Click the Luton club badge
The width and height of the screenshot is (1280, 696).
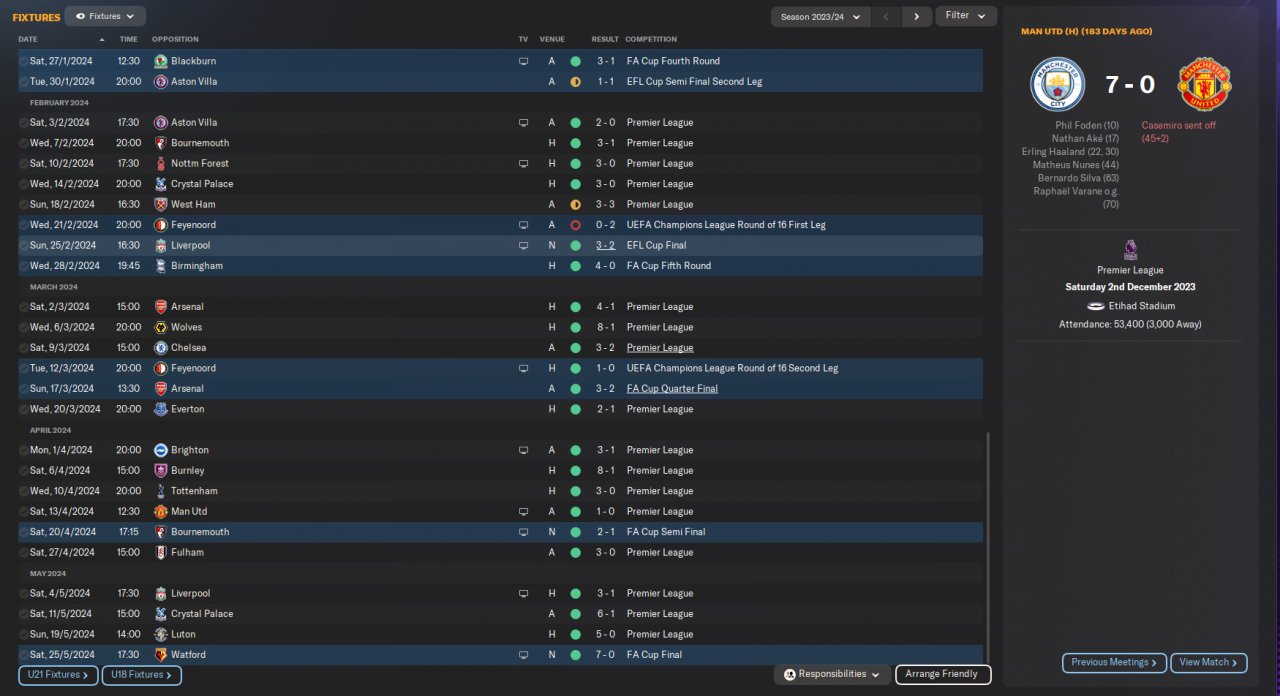point(160,634)
